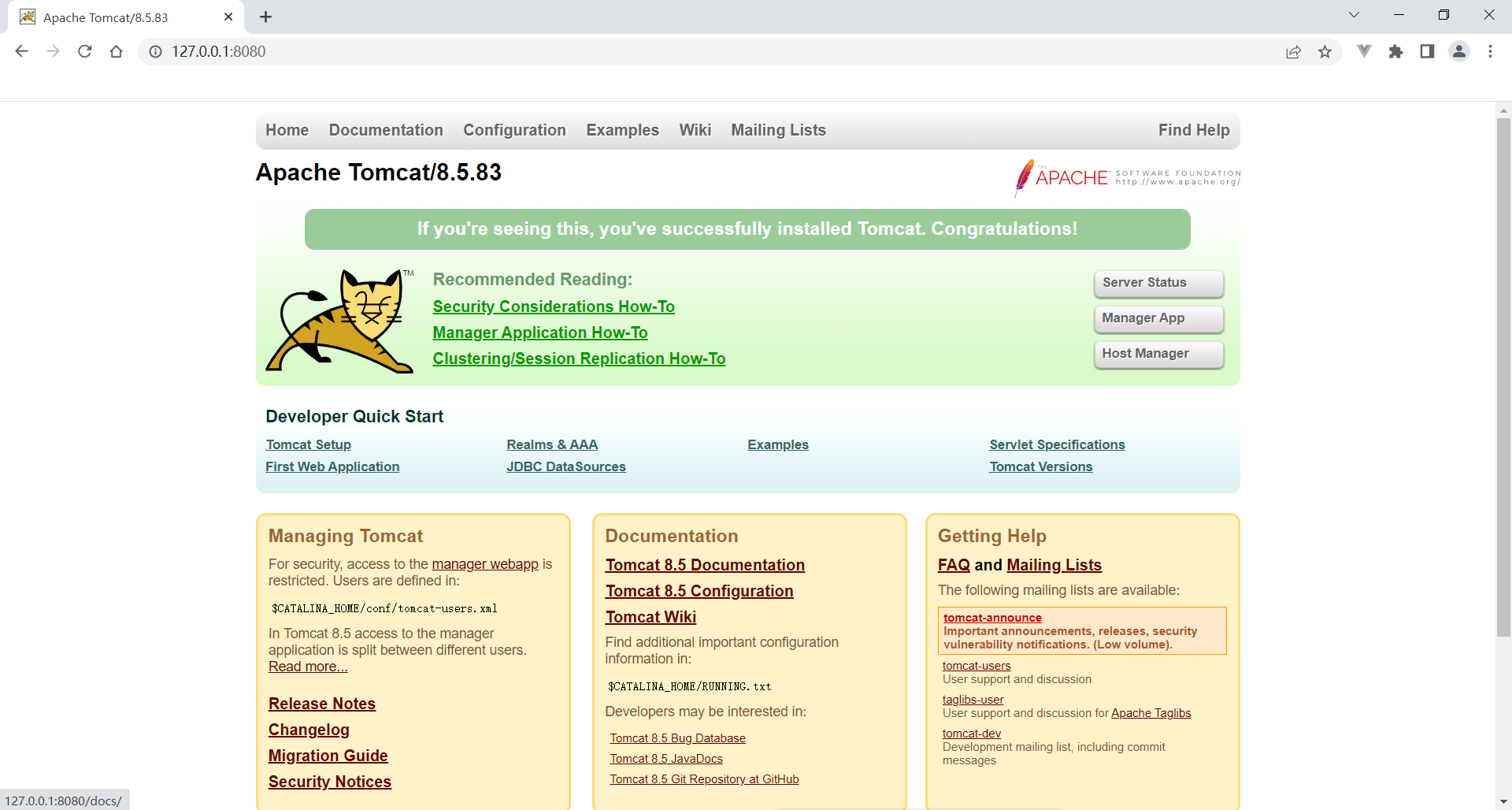Click the Manager App button

pyautogui.click(x=1158, y=318)
